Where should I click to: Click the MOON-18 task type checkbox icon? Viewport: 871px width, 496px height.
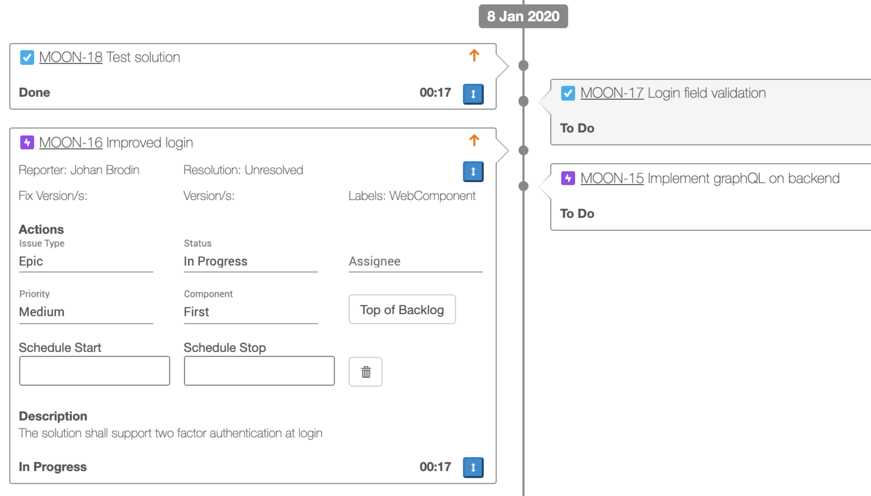click(x=27, y=58)
